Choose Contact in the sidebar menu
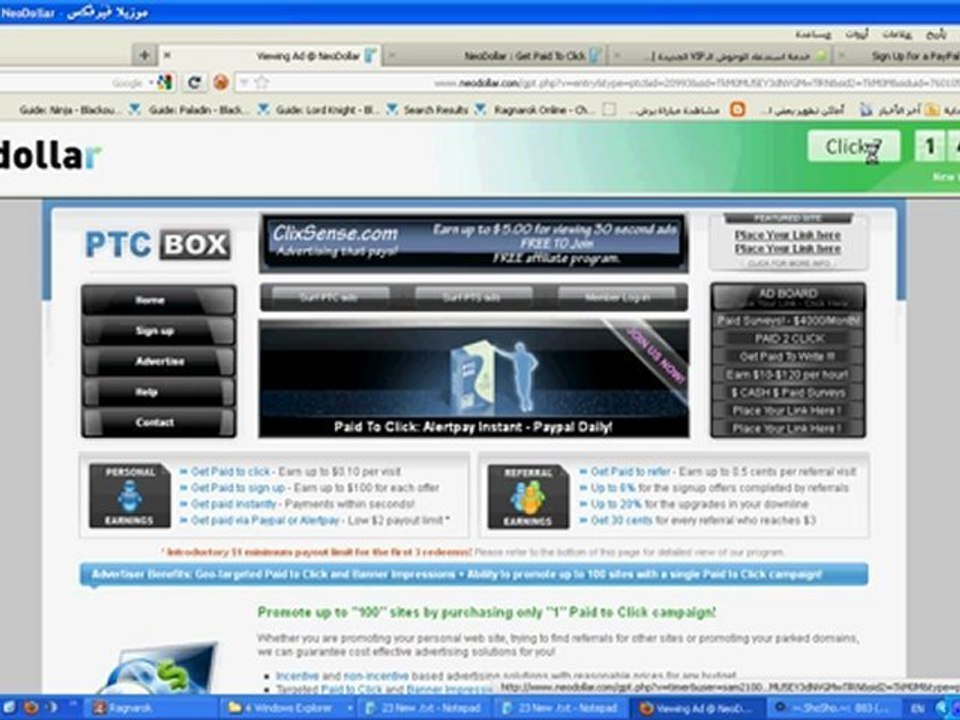The width and height of the screenshot is (960, 720). [159, 422]
